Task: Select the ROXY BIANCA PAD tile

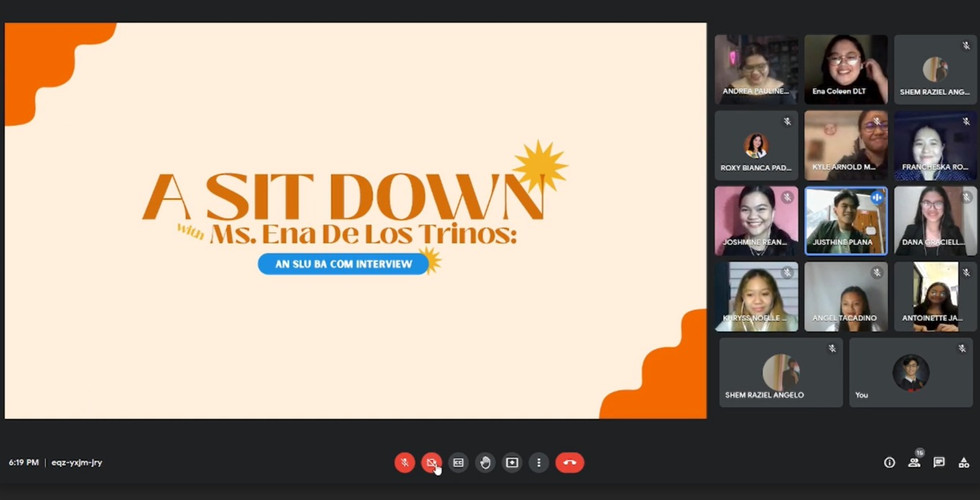Action: click(756, 146)
